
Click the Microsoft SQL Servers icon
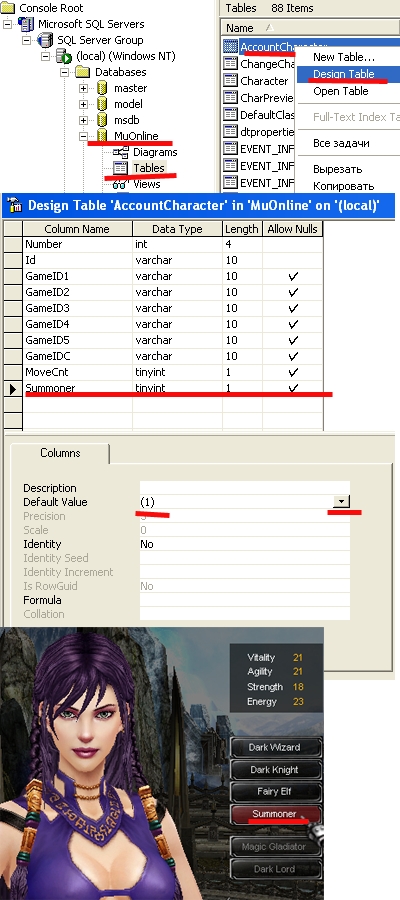pos(26,24)
